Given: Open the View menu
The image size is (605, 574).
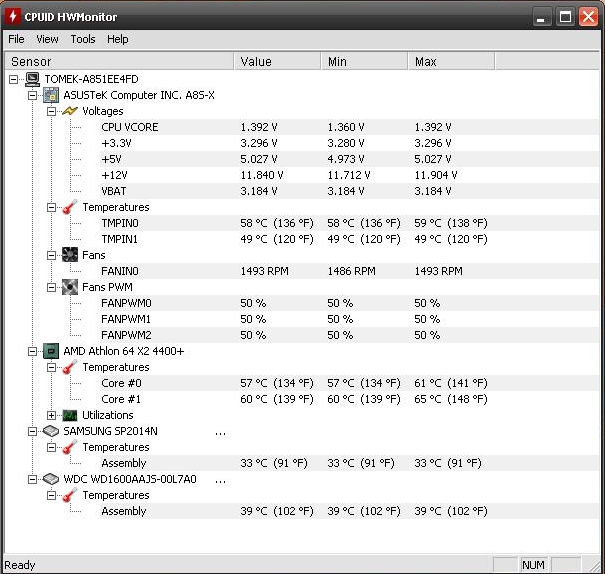Looking at the screenshot, I should click(x=47, y=39).
